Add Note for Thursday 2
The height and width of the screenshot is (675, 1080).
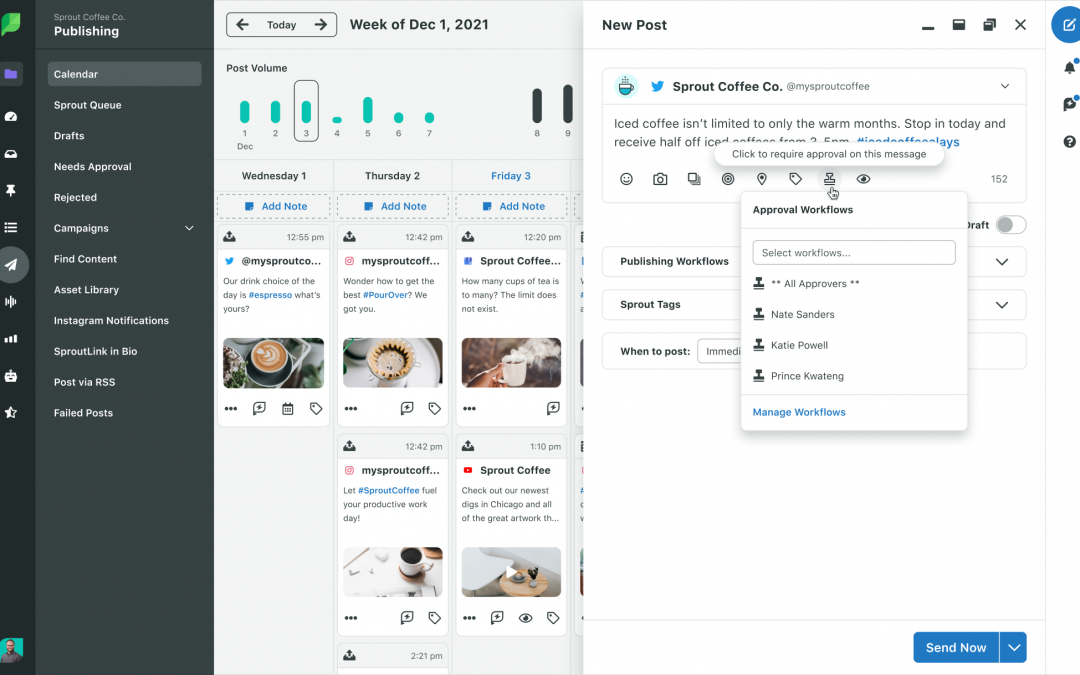click(x=393, y=206)
